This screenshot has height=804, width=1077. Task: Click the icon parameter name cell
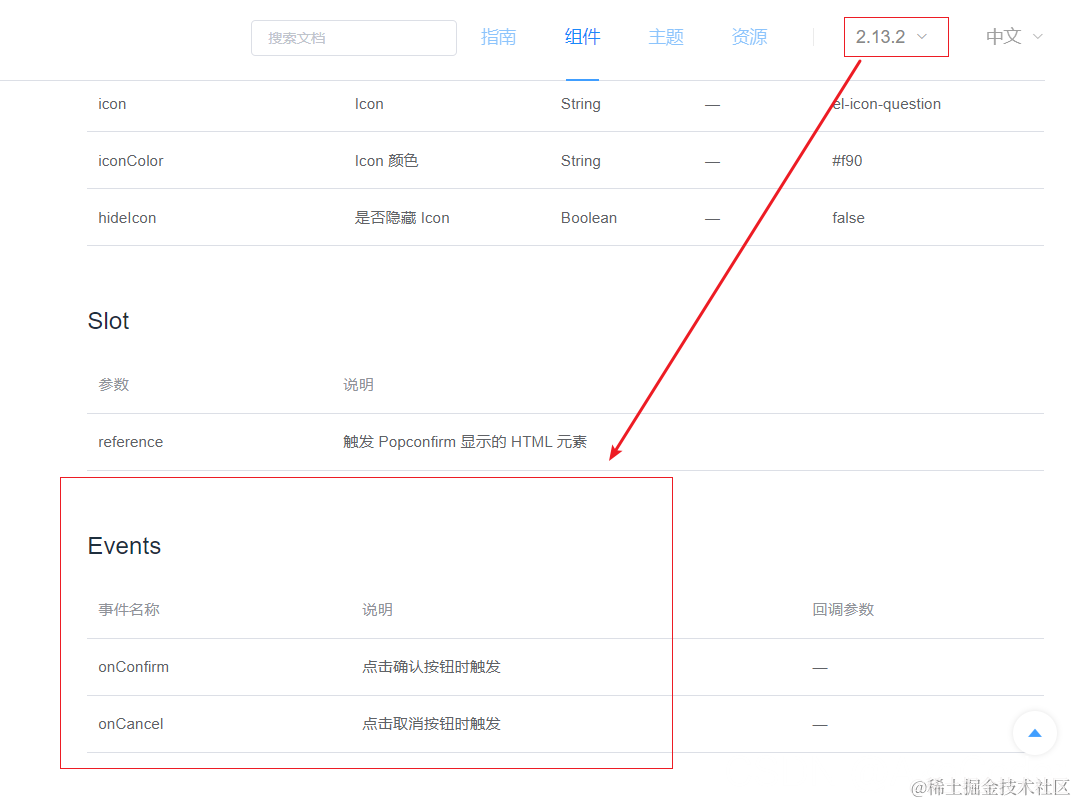[112, 104]
